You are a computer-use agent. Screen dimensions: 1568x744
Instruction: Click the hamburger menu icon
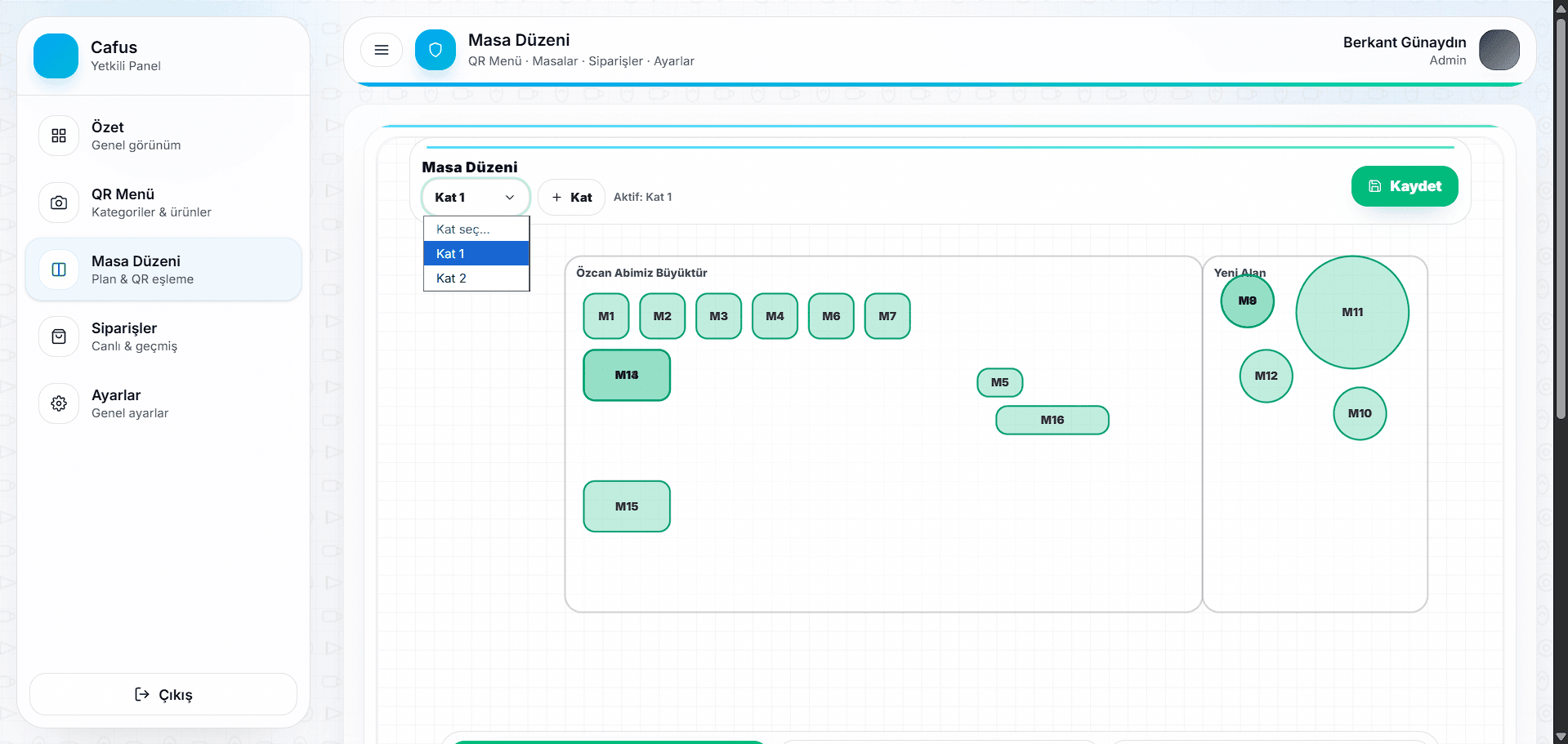tap(381, 50)
